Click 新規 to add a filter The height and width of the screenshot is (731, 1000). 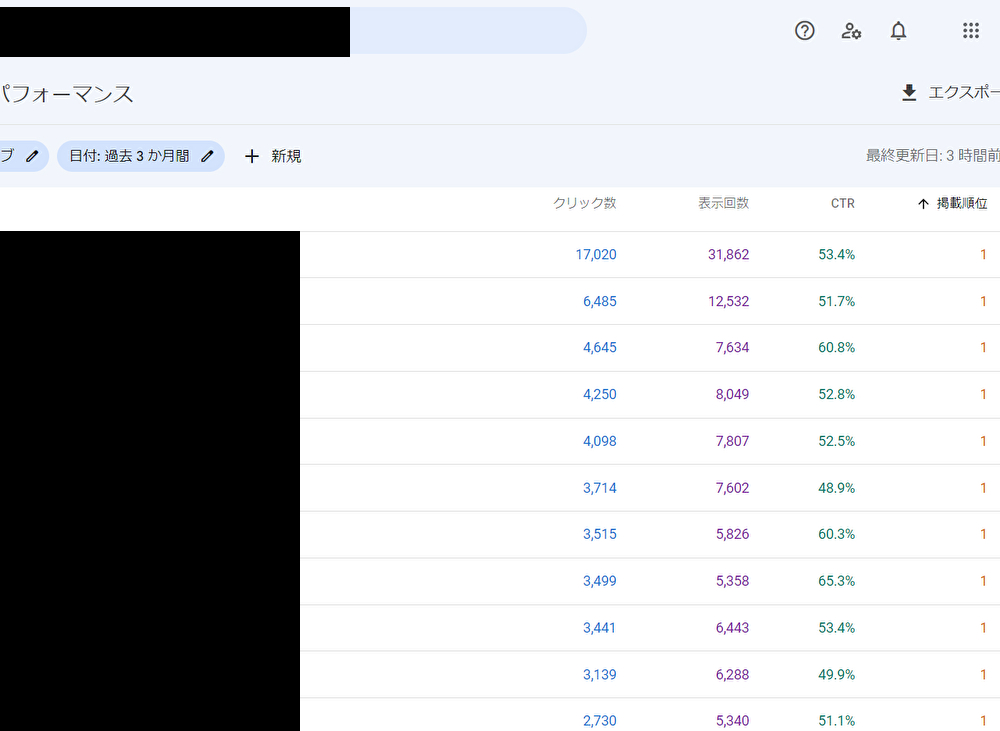tap(284, 156)
